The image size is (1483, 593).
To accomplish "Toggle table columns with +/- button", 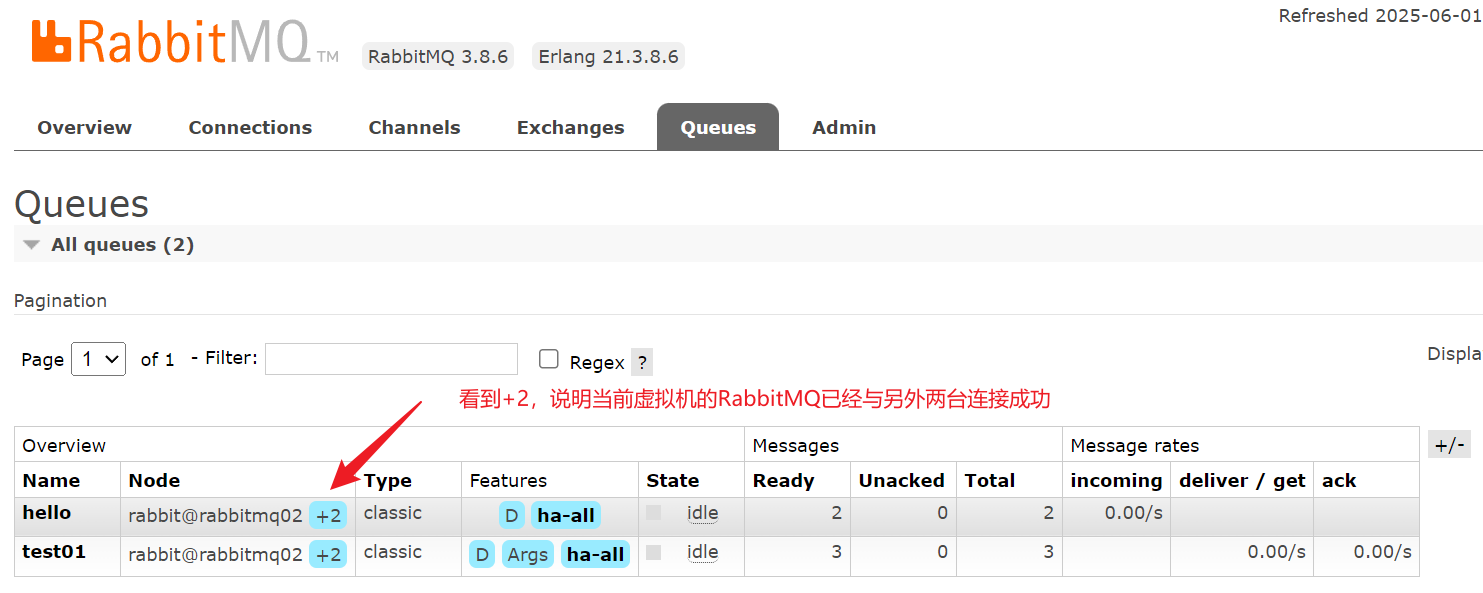I will click(x=1449, y=445).
